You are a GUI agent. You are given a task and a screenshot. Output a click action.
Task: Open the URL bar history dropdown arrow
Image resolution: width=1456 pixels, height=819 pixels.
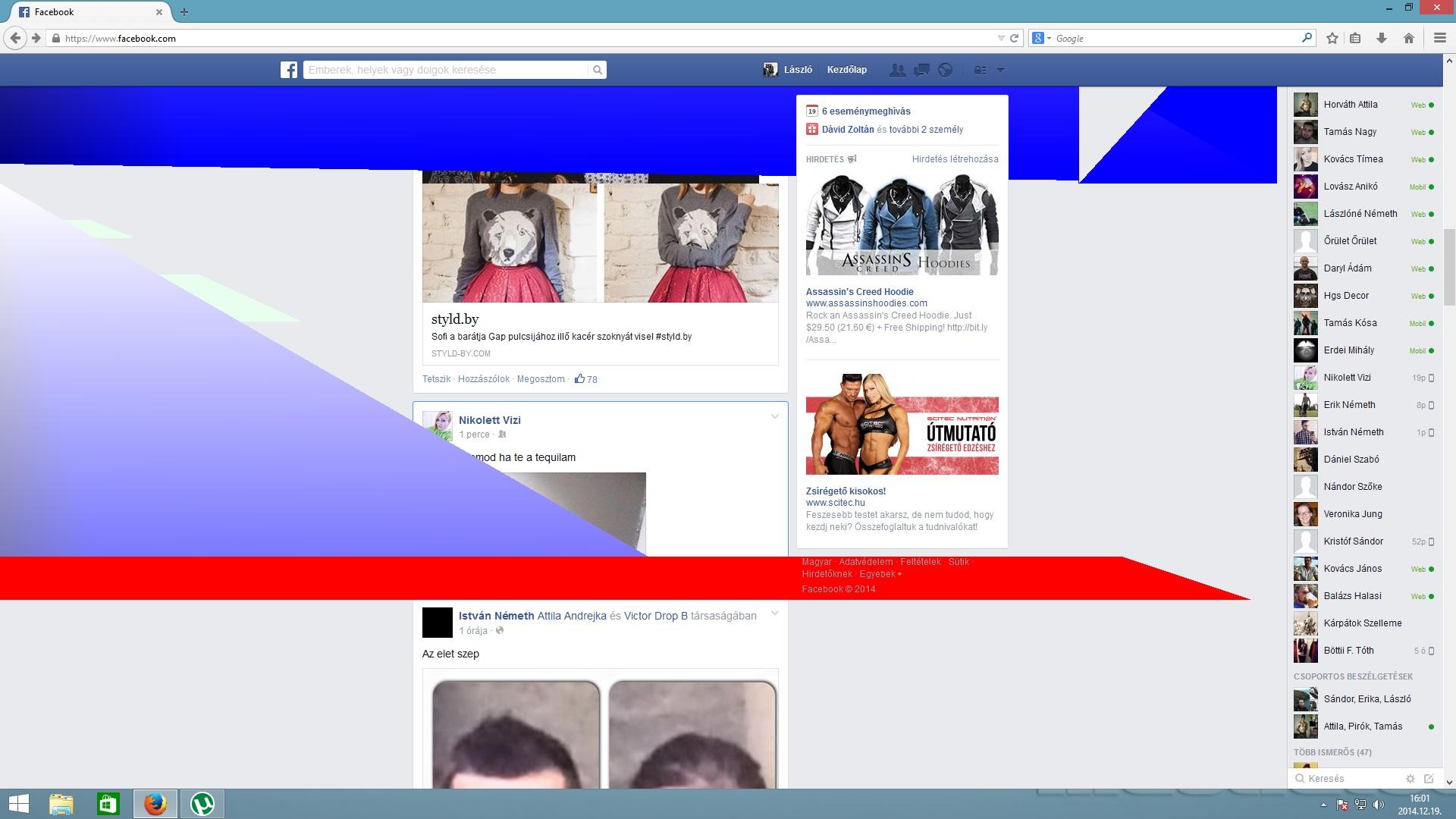point(1000,38)
